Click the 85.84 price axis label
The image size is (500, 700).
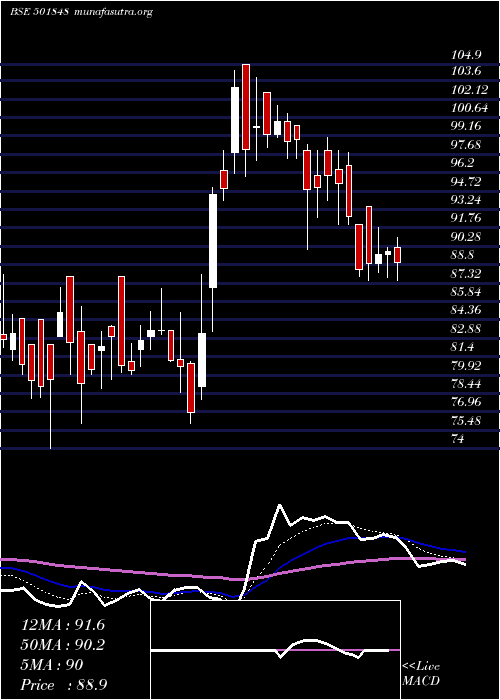pos(466,292)
